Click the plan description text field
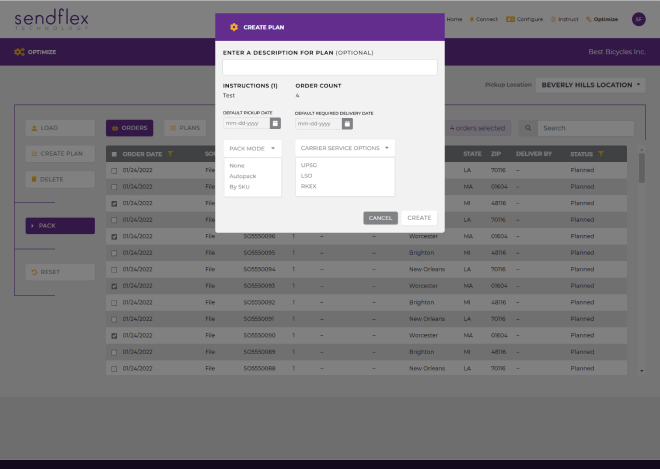This screenshot has width=660, height=469. [329, 67]
